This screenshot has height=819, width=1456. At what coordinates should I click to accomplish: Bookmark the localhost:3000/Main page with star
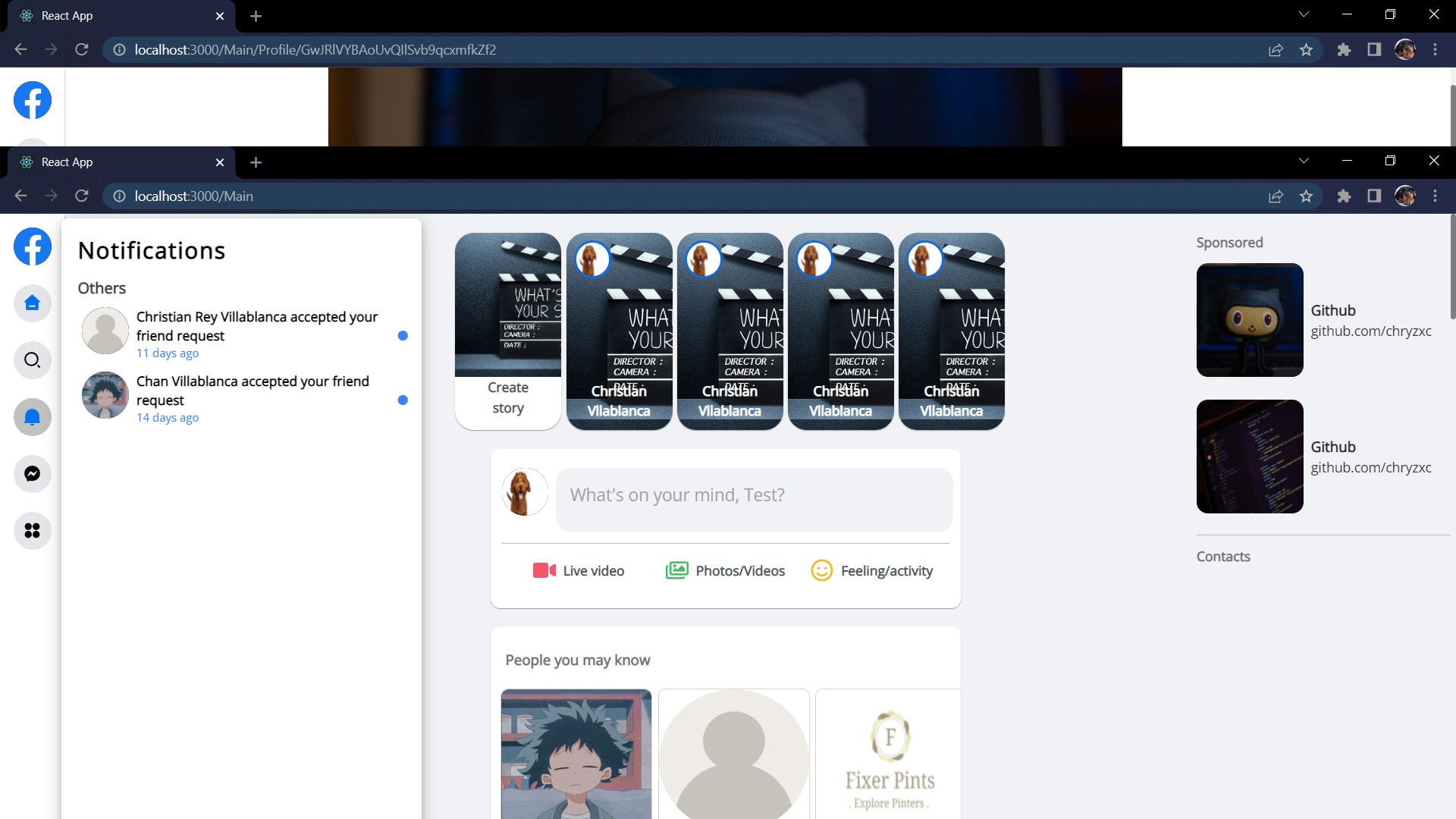(1306, 196)
